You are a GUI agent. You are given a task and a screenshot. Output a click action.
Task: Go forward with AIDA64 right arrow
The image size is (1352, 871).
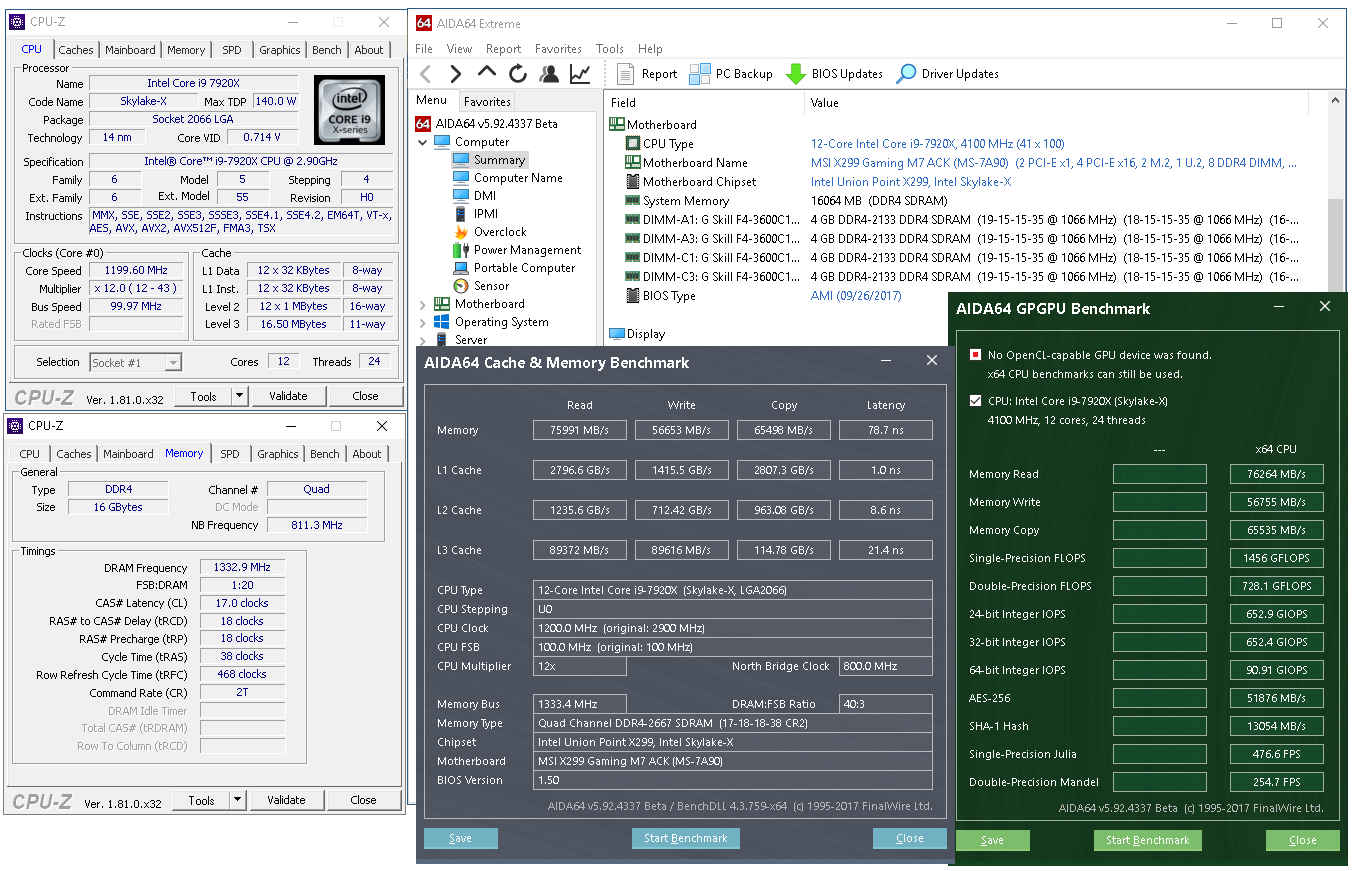coord(456,73)
